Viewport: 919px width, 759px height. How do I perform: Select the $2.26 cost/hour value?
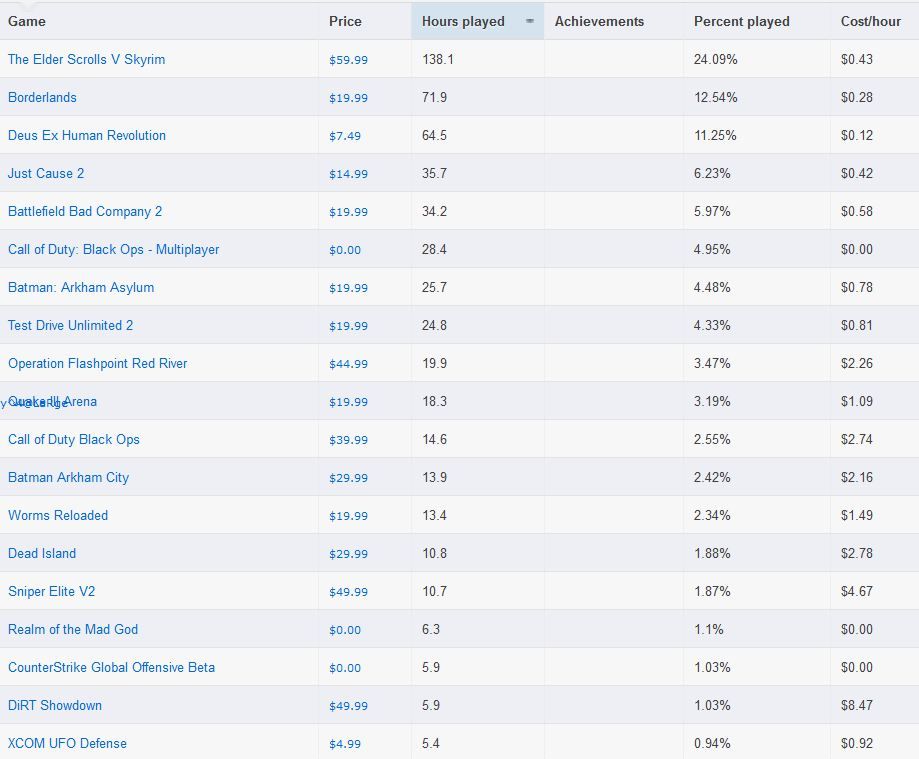[857, 363]
